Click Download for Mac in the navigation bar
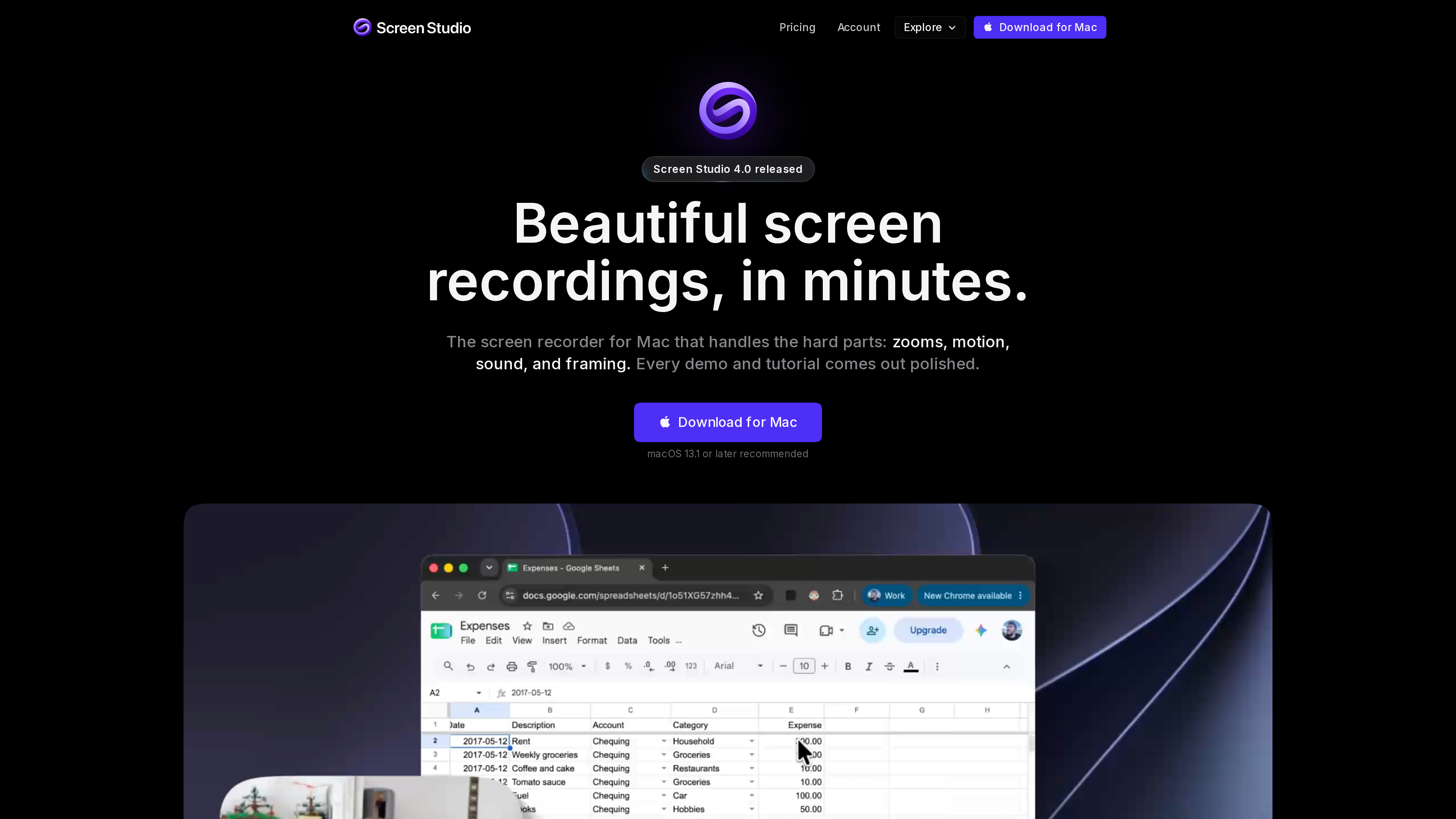The width and height of the screenshot is (1456, 819). [x=1039, y=27]
